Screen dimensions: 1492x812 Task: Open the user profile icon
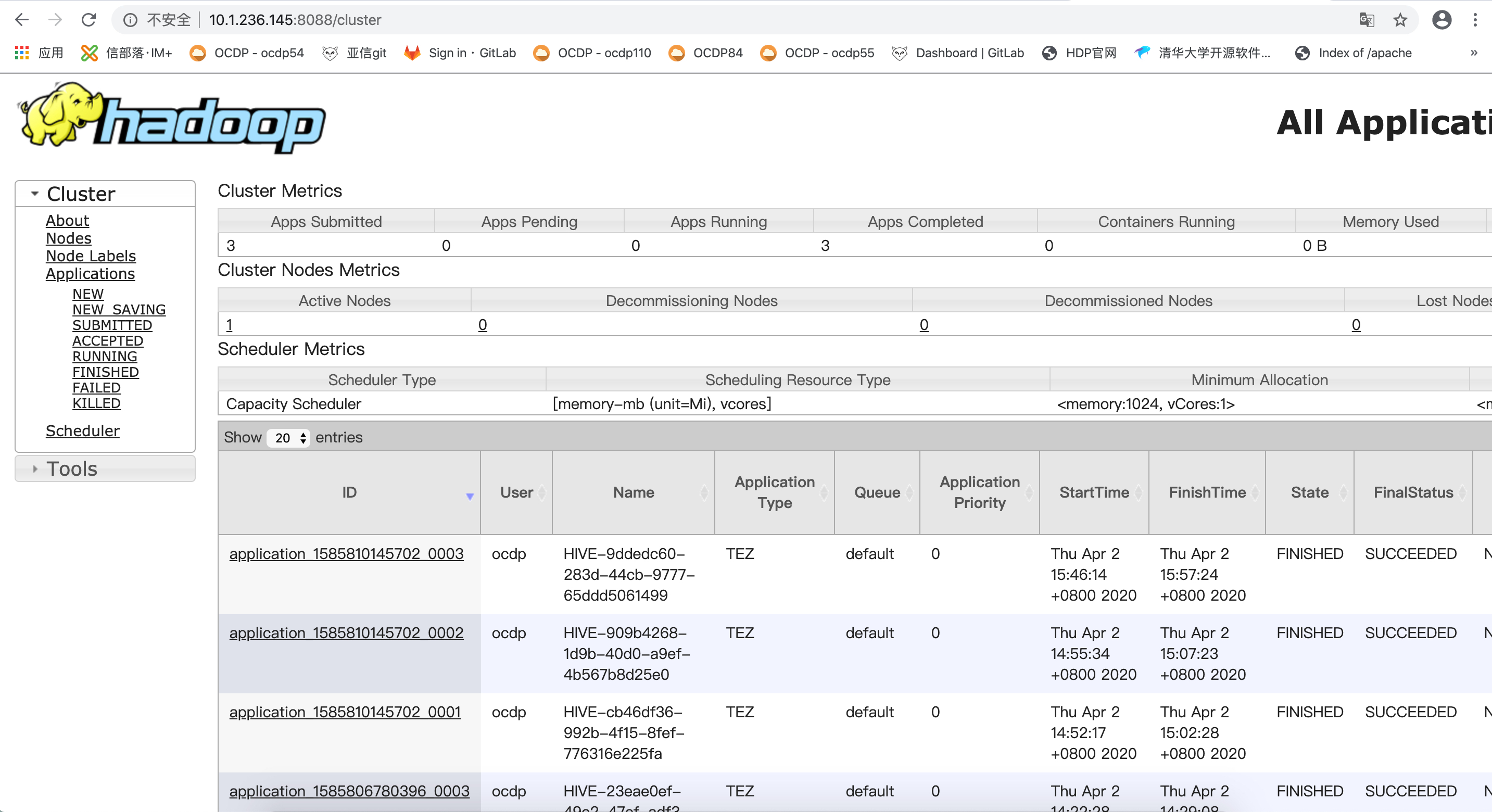(1441, 20)
